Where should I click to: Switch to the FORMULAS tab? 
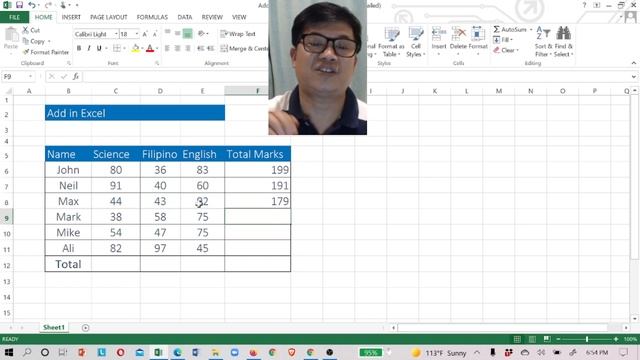pyautogui.click(x=152, y=17)
